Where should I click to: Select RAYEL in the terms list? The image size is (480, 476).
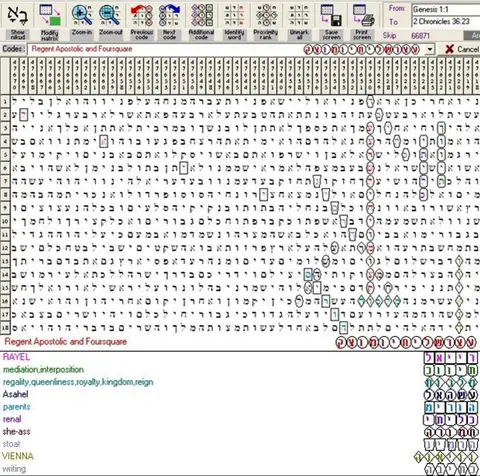pos(16,357)
